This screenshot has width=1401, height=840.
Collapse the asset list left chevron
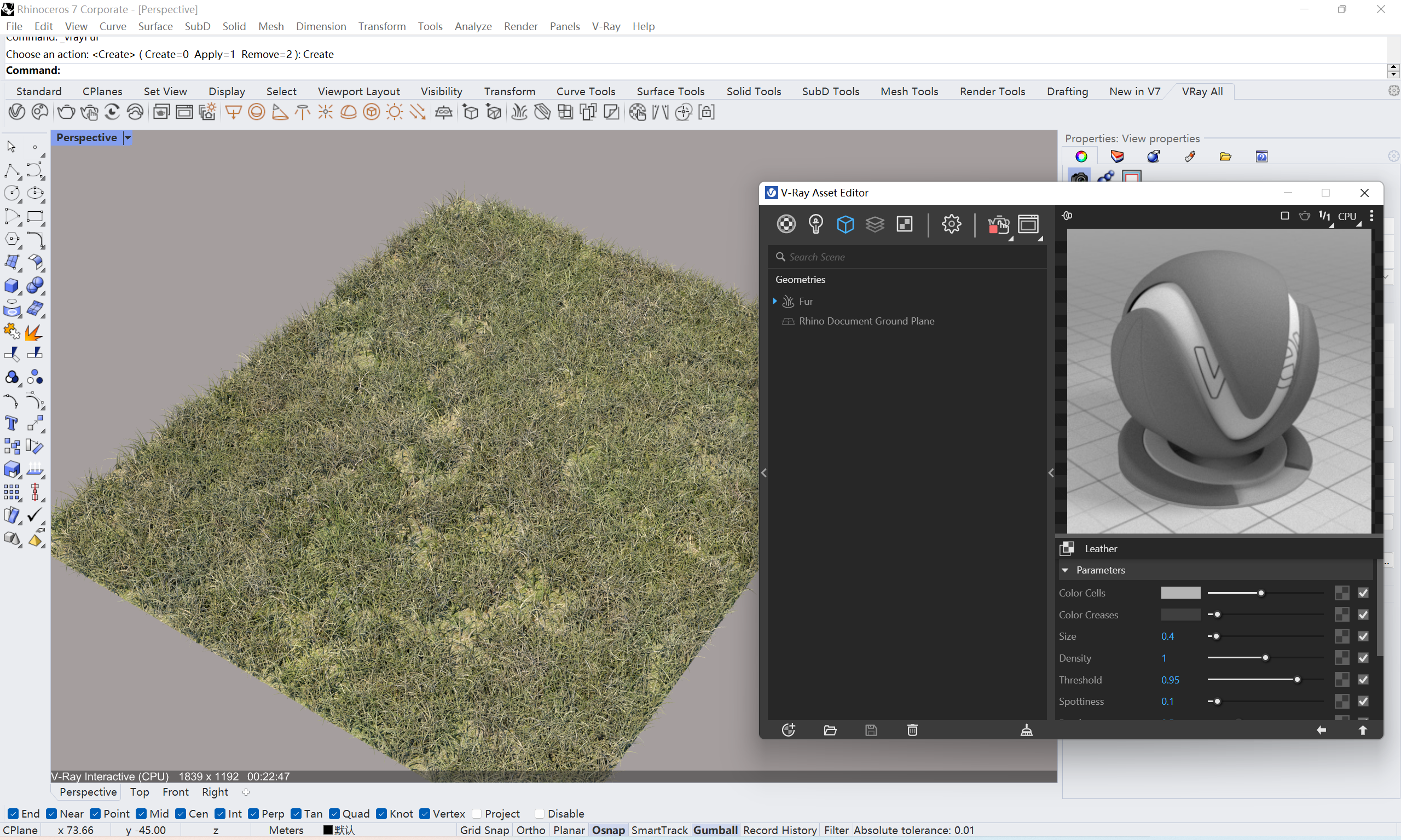pos(763,473)
